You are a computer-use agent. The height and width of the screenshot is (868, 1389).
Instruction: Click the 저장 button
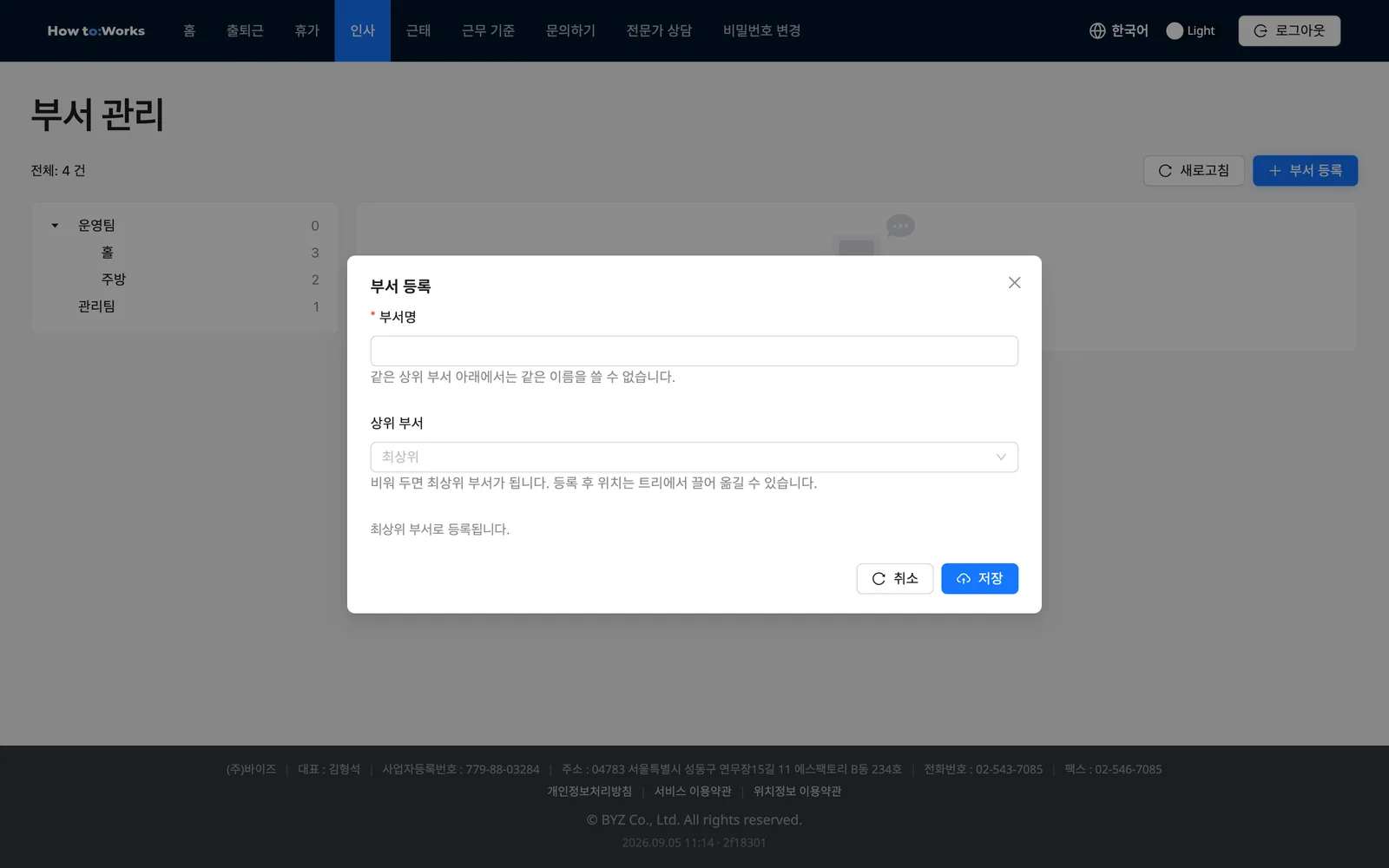[x=979, y=578]
